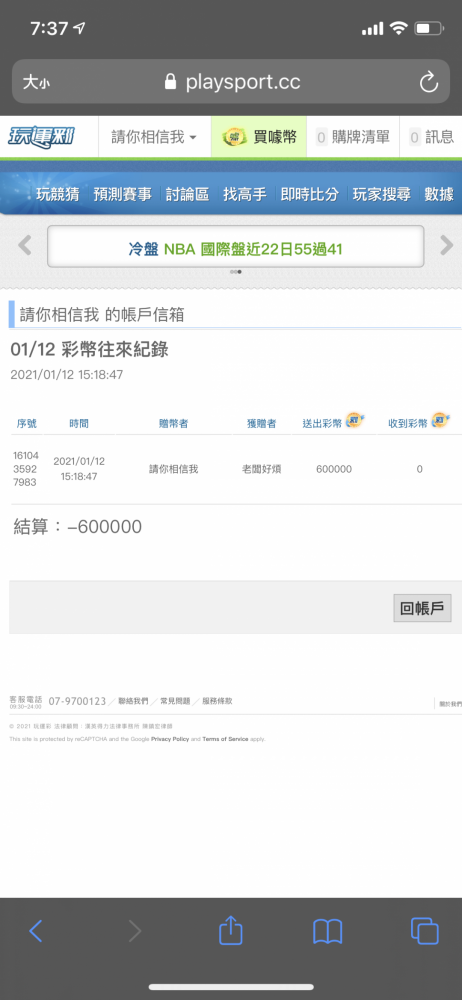Image resolution: width=462 pixels, height=1000 pixels.
Task: Tap the Wi-Fi status icon
Action: coord(399,29)
